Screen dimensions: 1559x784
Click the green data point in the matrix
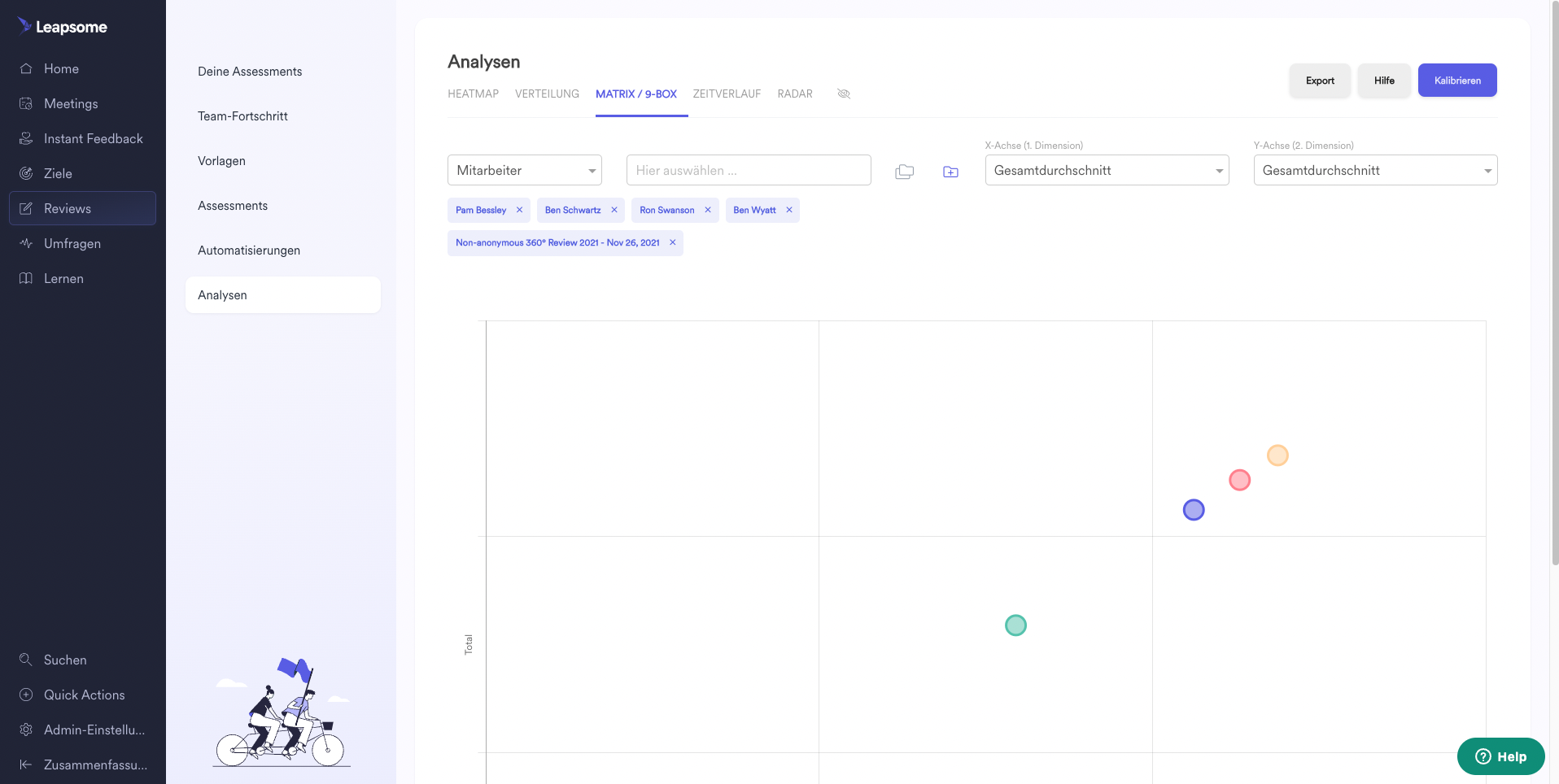1015,625
